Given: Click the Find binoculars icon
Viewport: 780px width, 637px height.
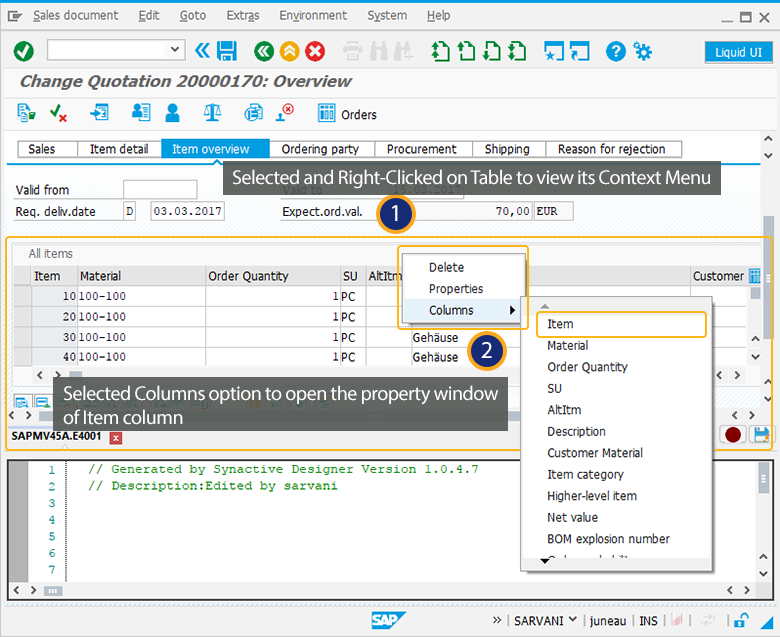Looking at the screenshot, I should [x=379, y=51].
